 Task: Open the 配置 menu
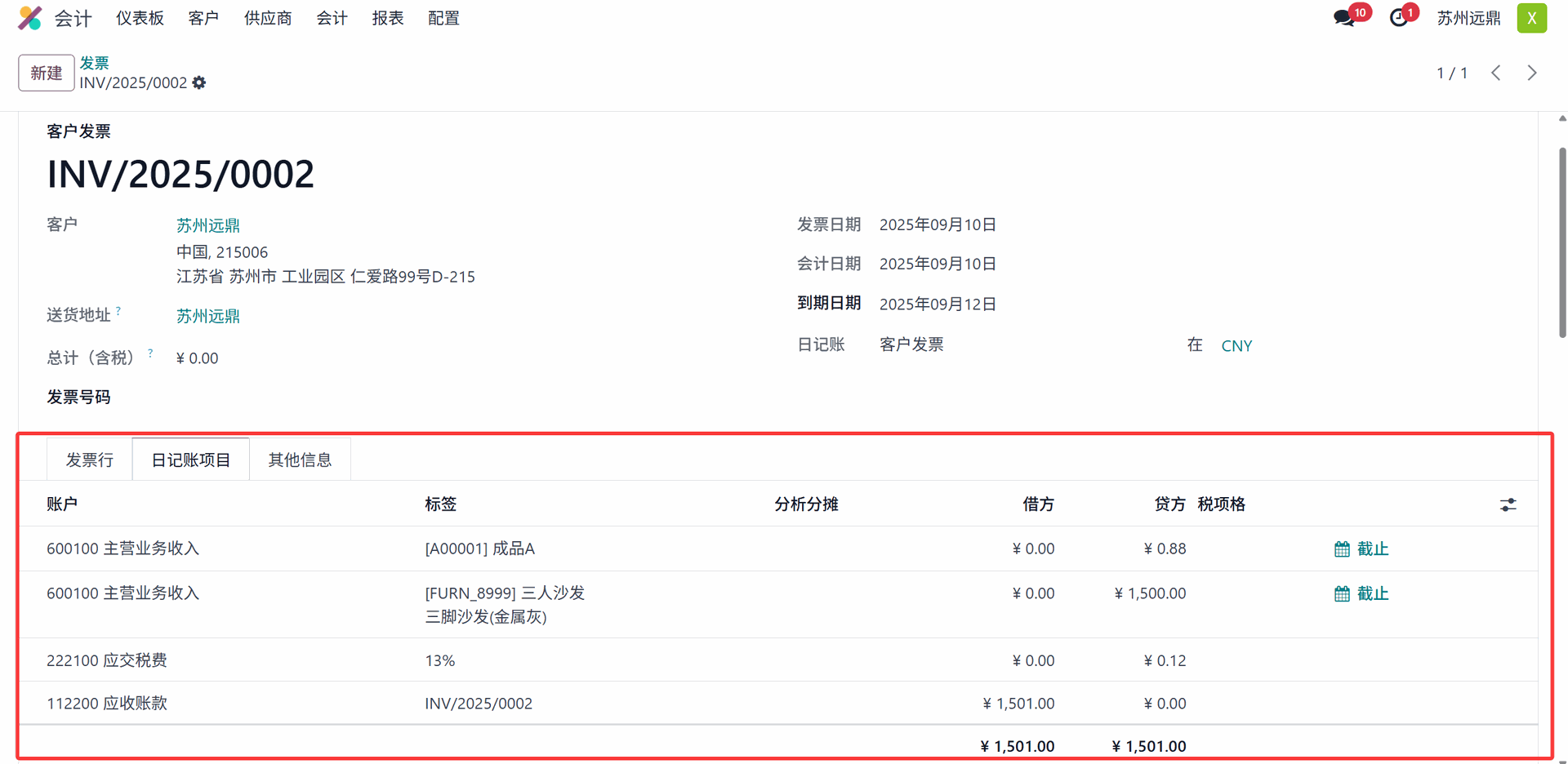coord(443,18)
